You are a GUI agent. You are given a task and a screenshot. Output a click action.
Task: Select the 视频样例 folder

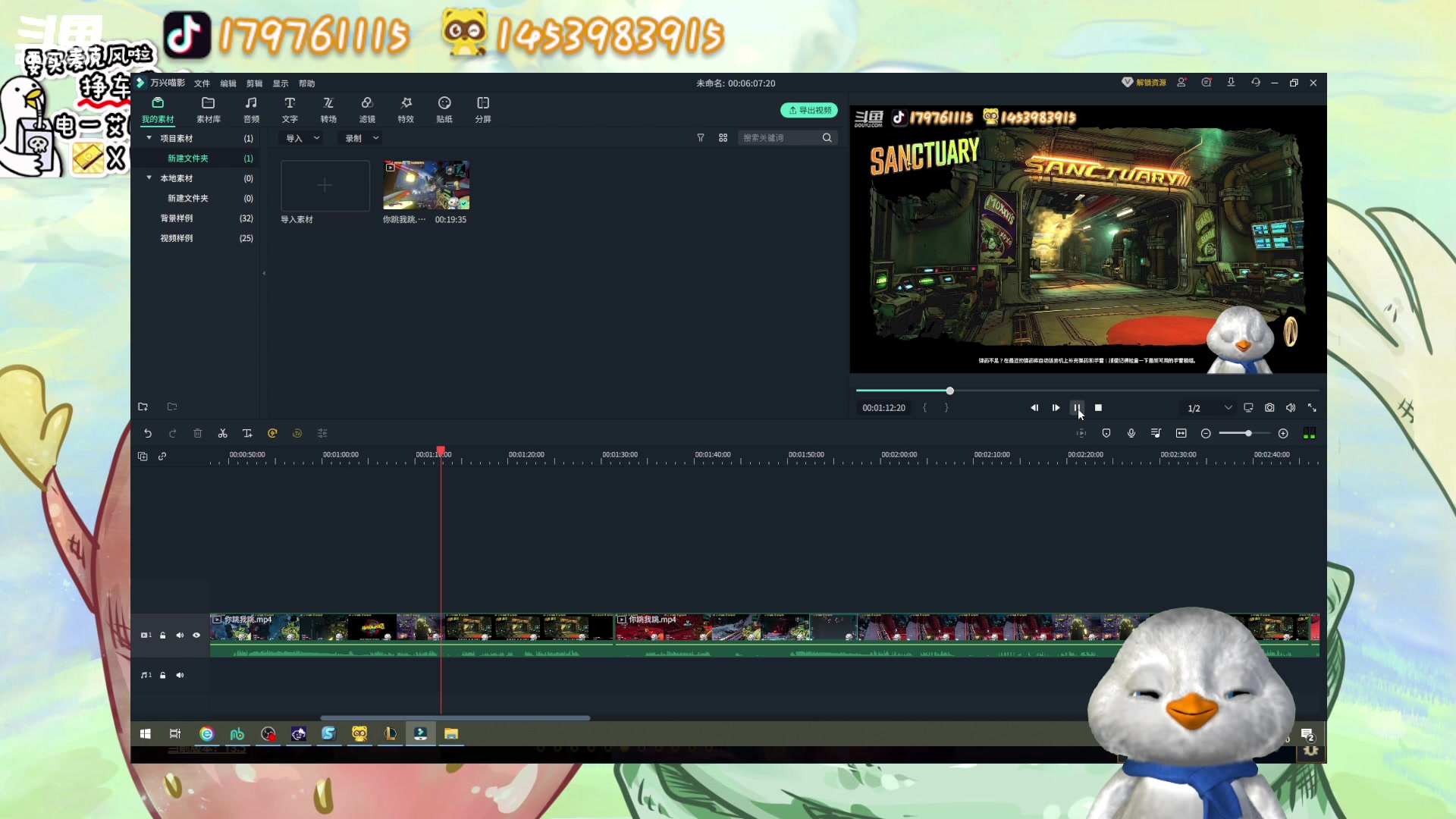(176, 238)
